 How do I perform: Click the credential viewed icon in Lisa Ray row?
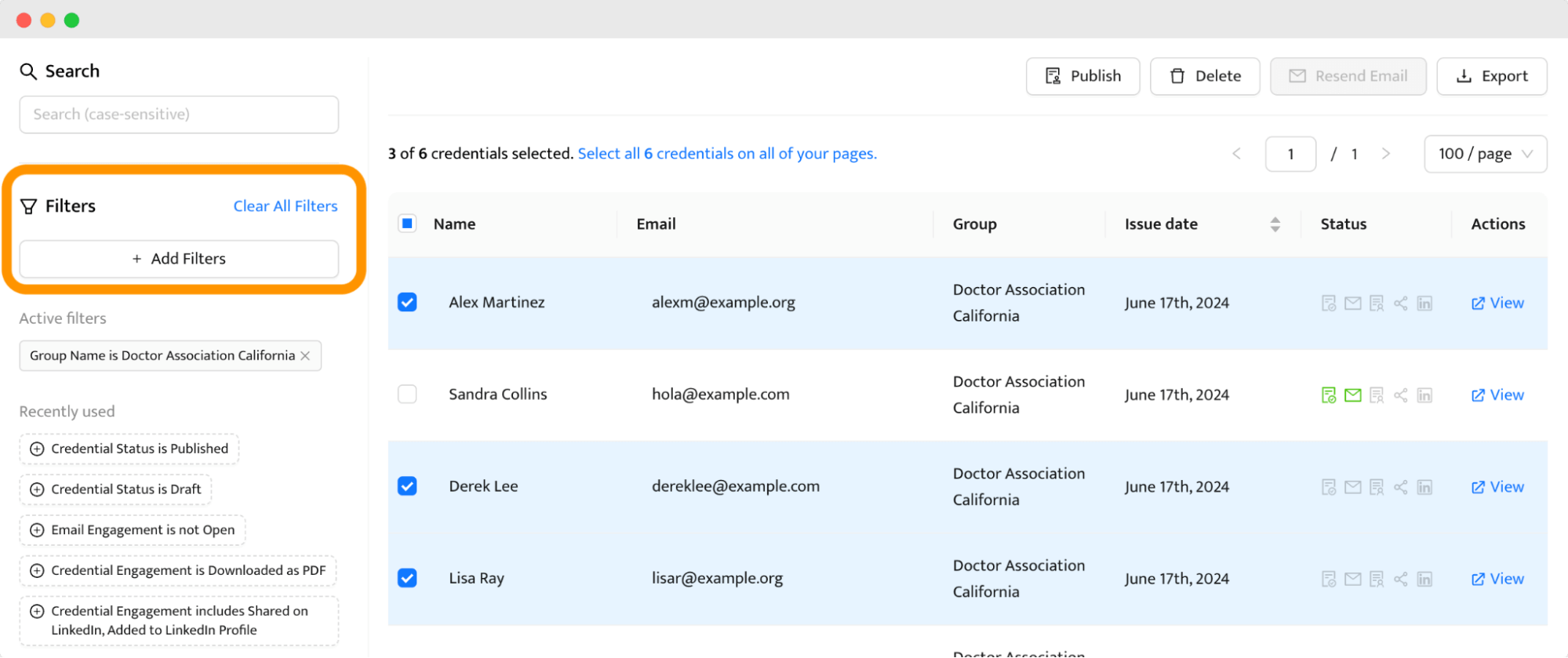(1377, 579)
